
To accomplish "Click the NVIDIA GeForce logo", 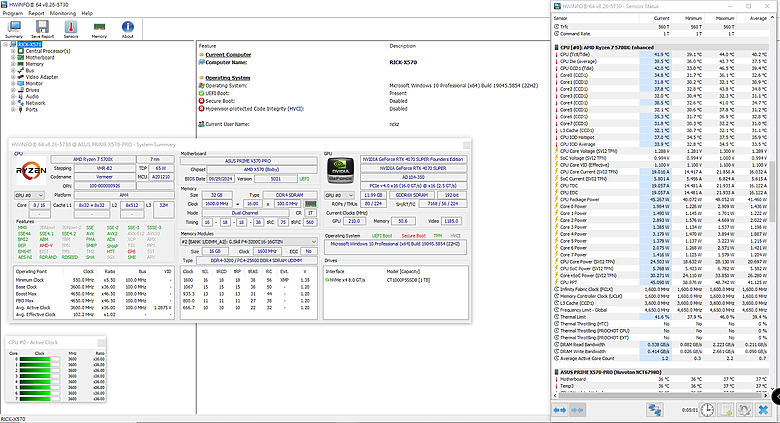I will [340, 170].
